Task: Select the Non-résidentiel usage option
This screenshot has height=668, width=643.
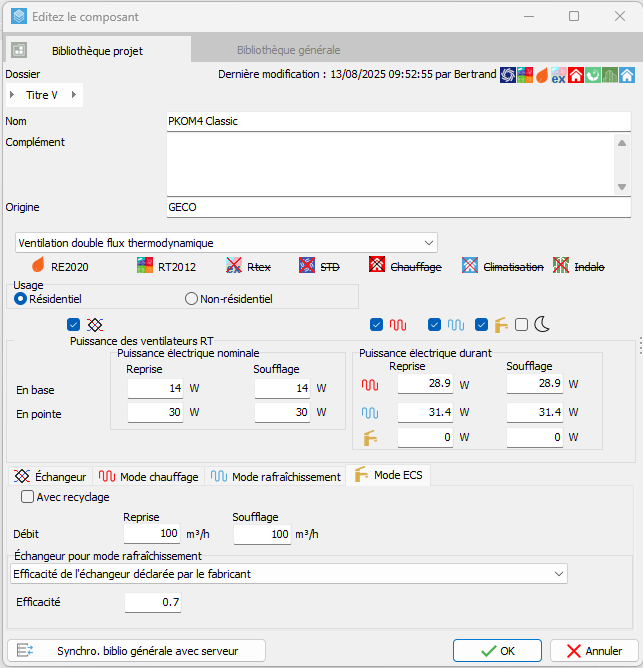Action: tap(192, 298)
